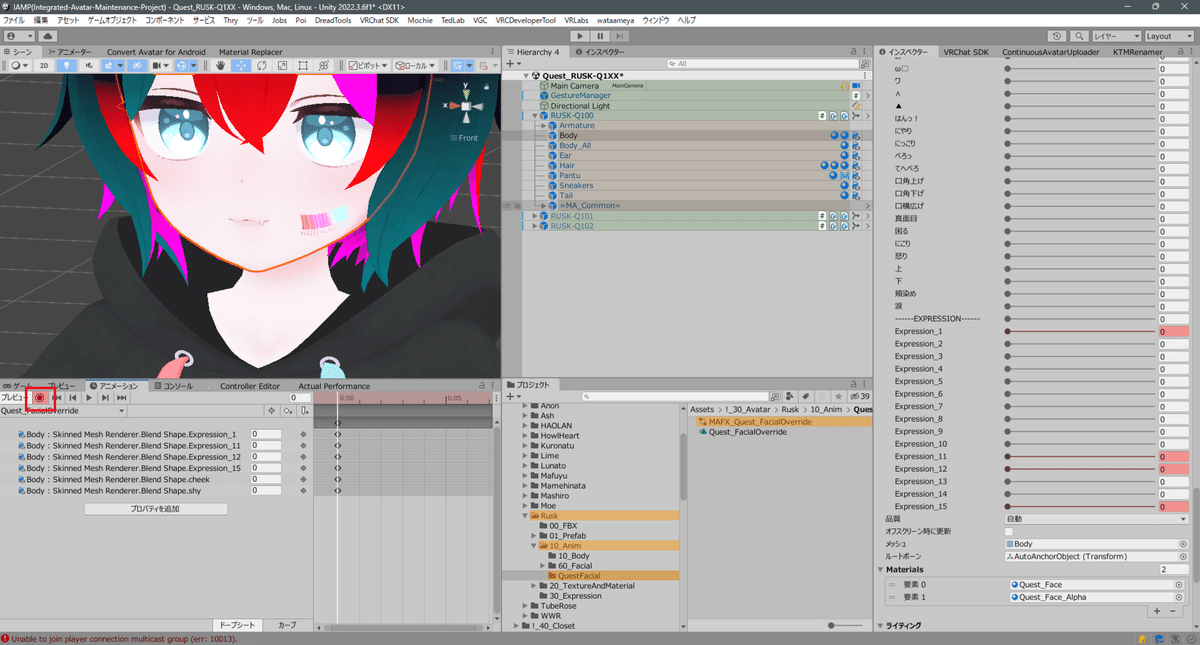Toggle animation record button
This screenshot has height=645, width=1200.
pyautogui.click(x=40, y=398)
